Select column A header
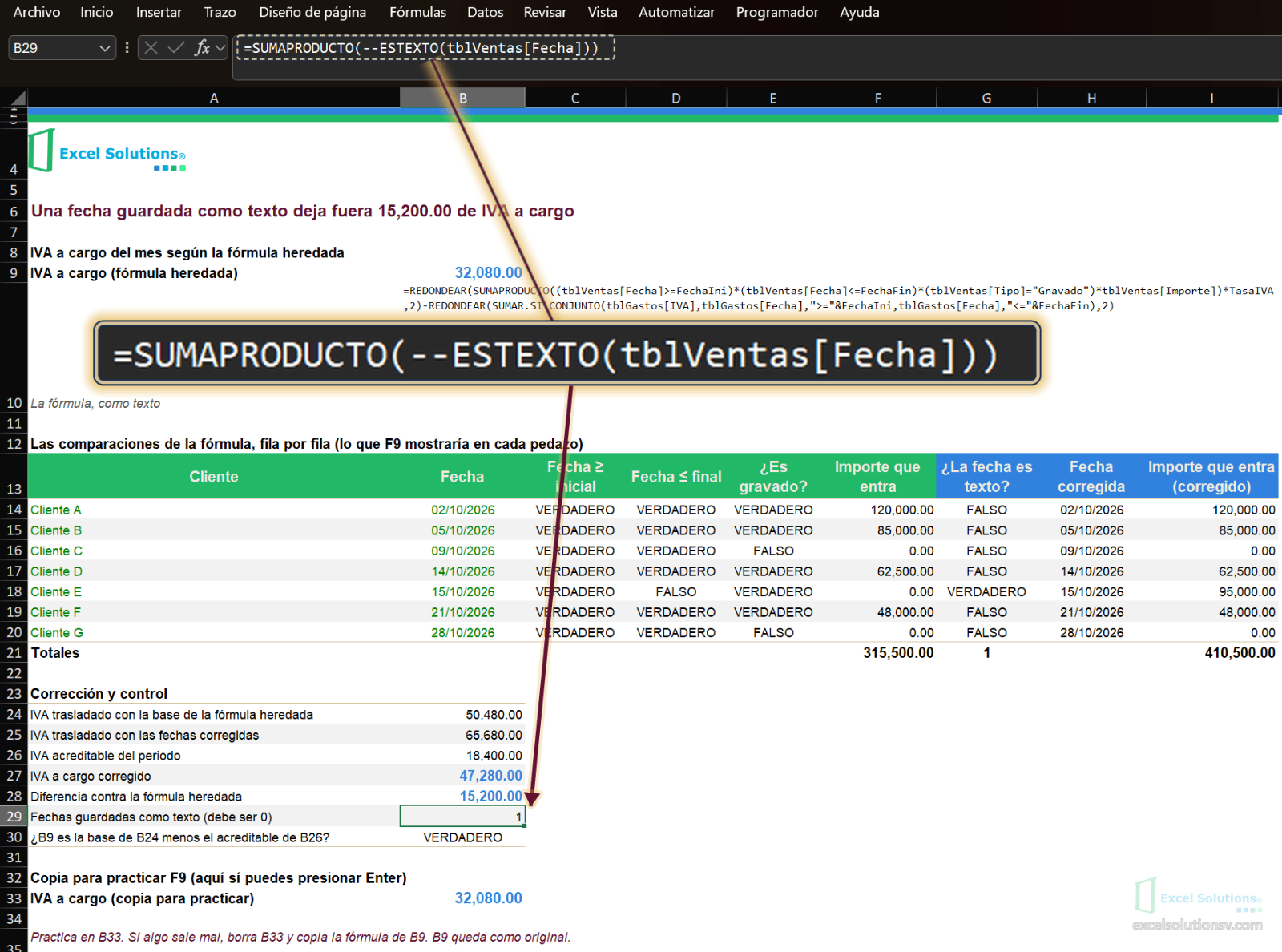 tap(214, 98)
